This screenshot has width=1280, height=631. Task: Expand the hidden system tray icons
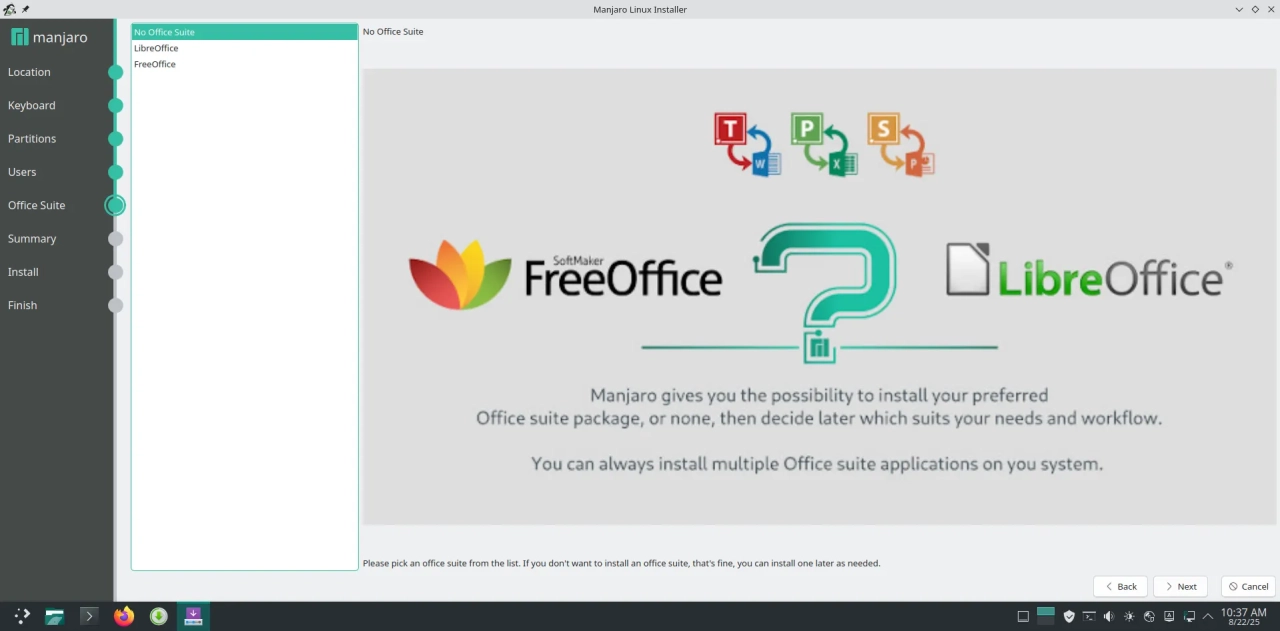tap(1208, 616)
